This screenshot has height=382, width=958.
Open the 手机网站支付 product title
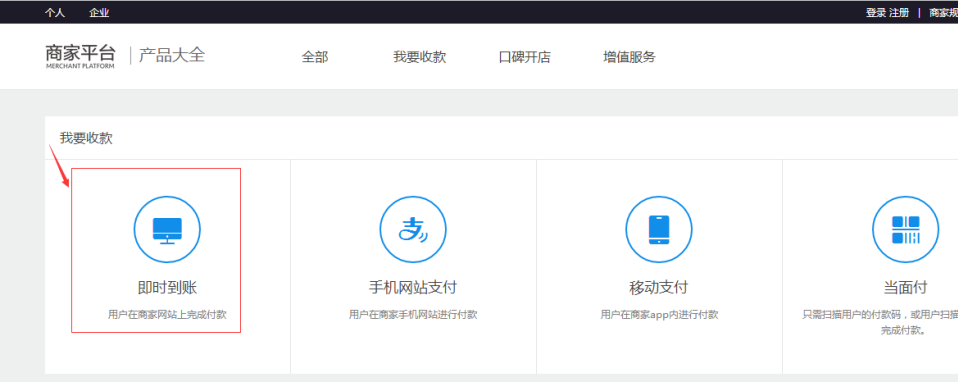[413, 287]
